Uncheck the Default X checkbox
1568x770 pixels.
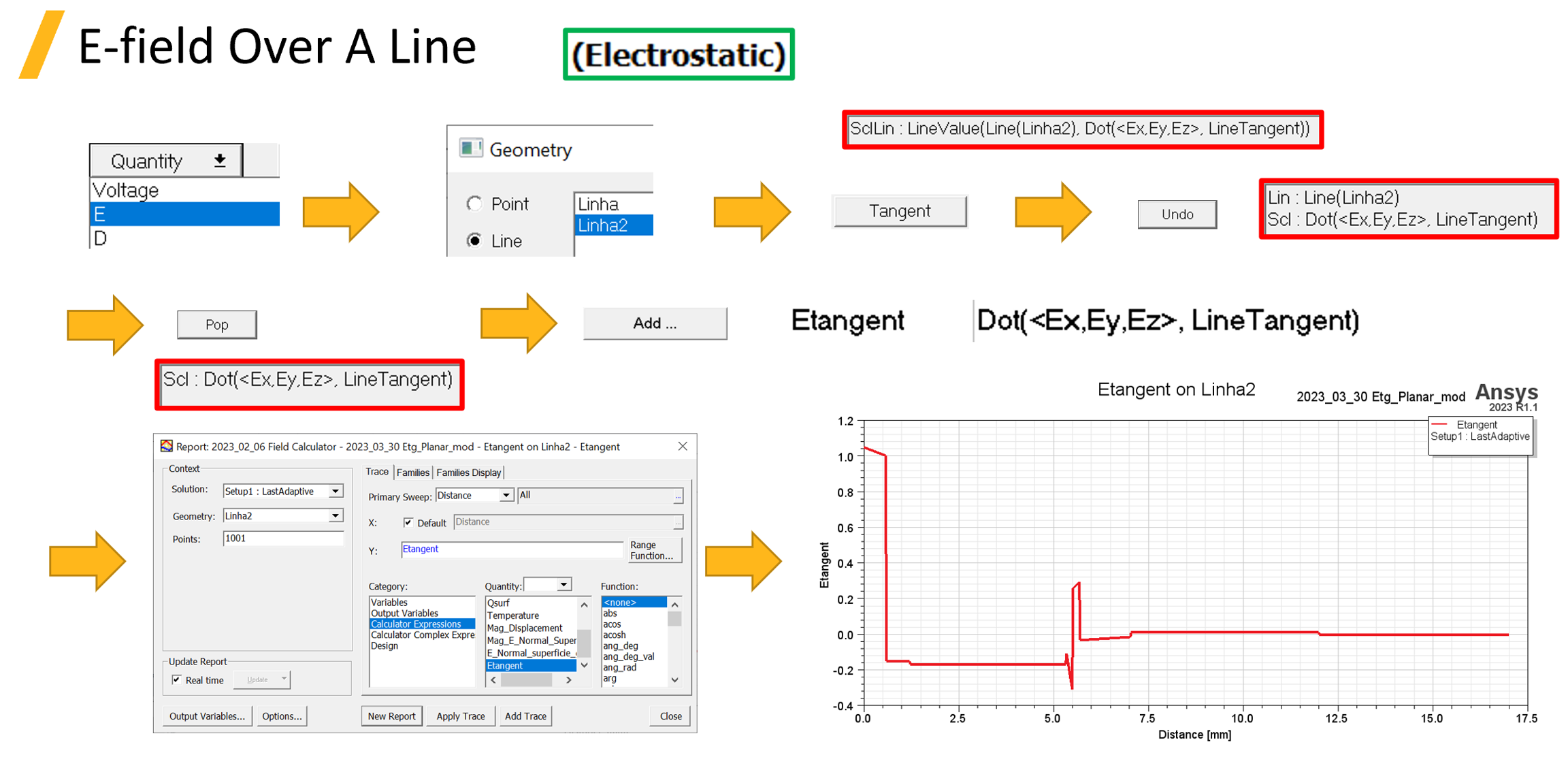408,522
